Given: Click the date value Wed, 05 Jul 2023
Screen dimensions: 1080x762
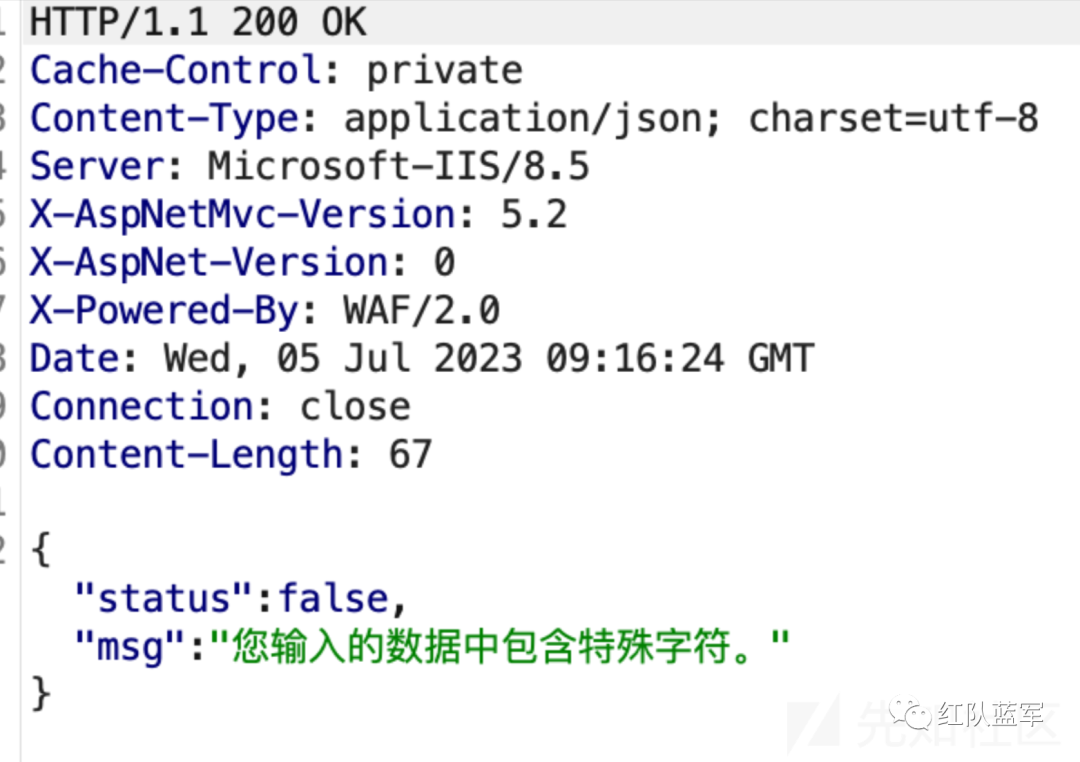Looking at the screenshot, I should [x=343, y=359].
